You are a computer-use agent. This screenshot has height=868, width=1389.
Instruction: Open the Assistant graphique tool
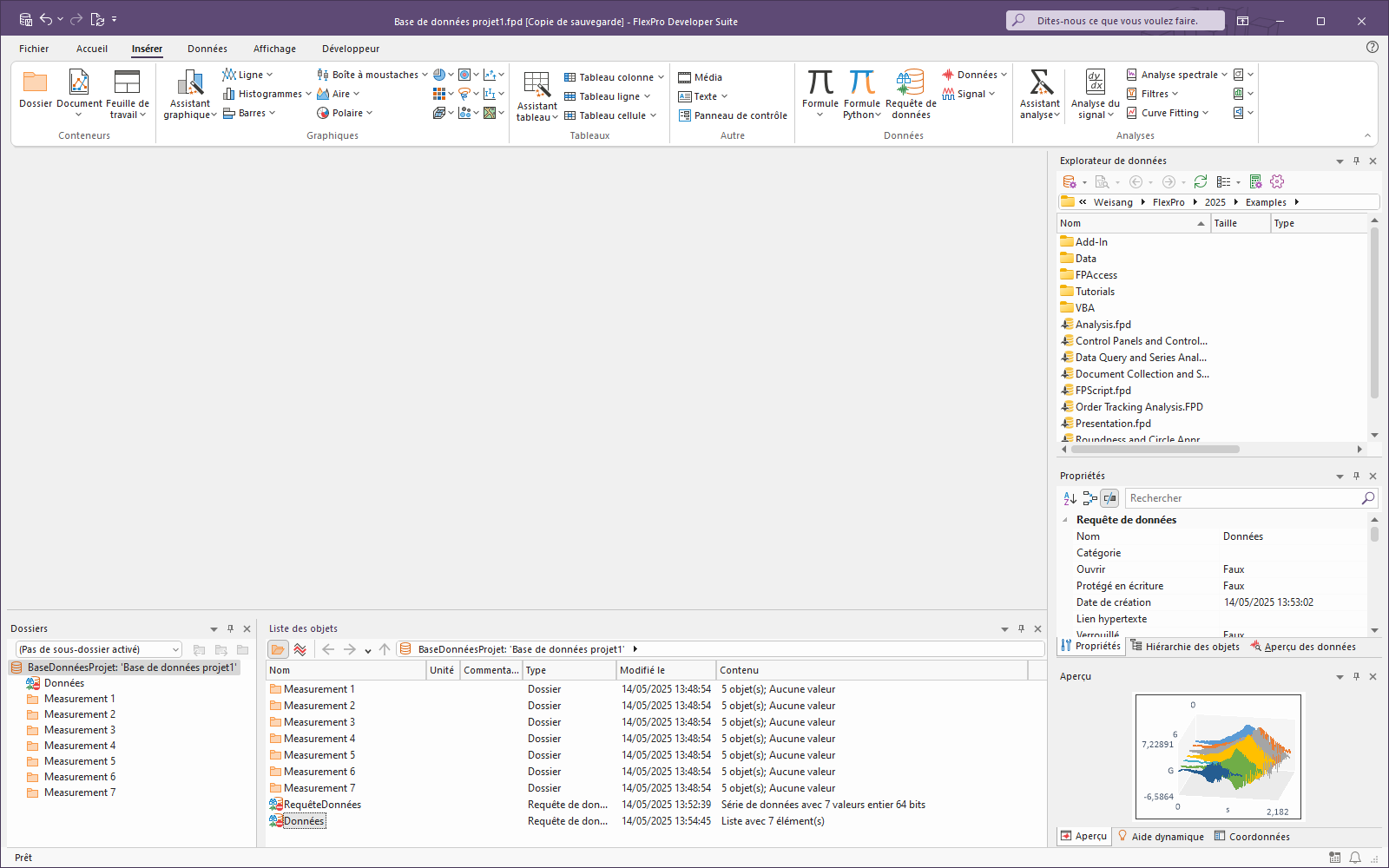click(189, 84)
